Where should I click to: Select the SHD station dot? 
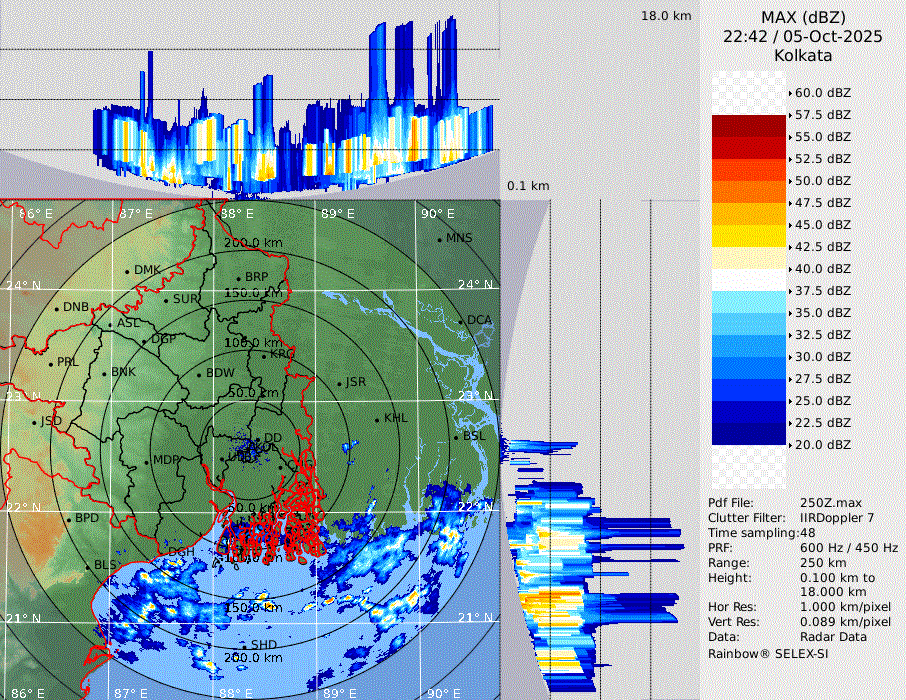pyautogui.click(x=243, y=646)
